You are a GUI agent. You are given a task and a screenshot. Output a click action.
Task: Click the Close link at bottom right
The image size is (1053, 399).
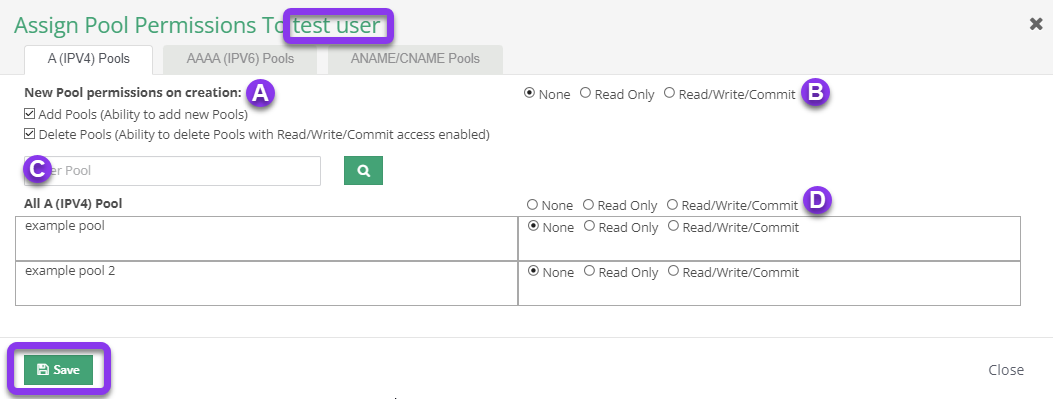(1006, 370)
